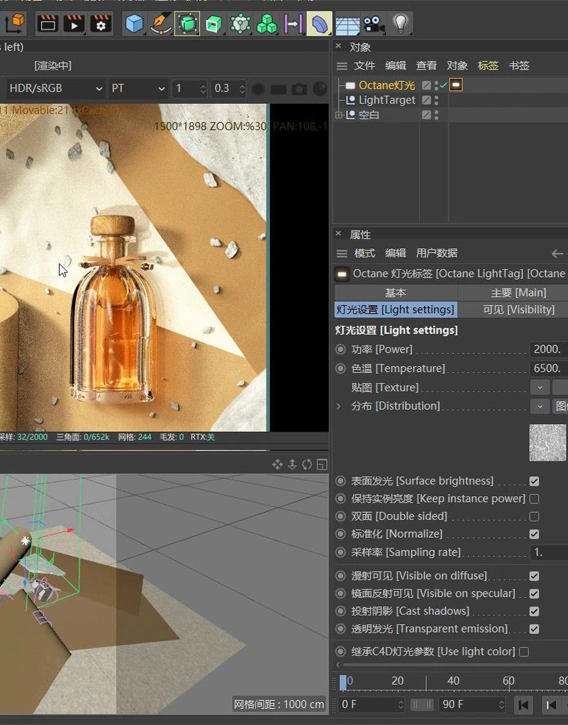Open the Distribution dropdown arrow
The image size is (568, 725).
pyautogui.click(x=540, y=406)
